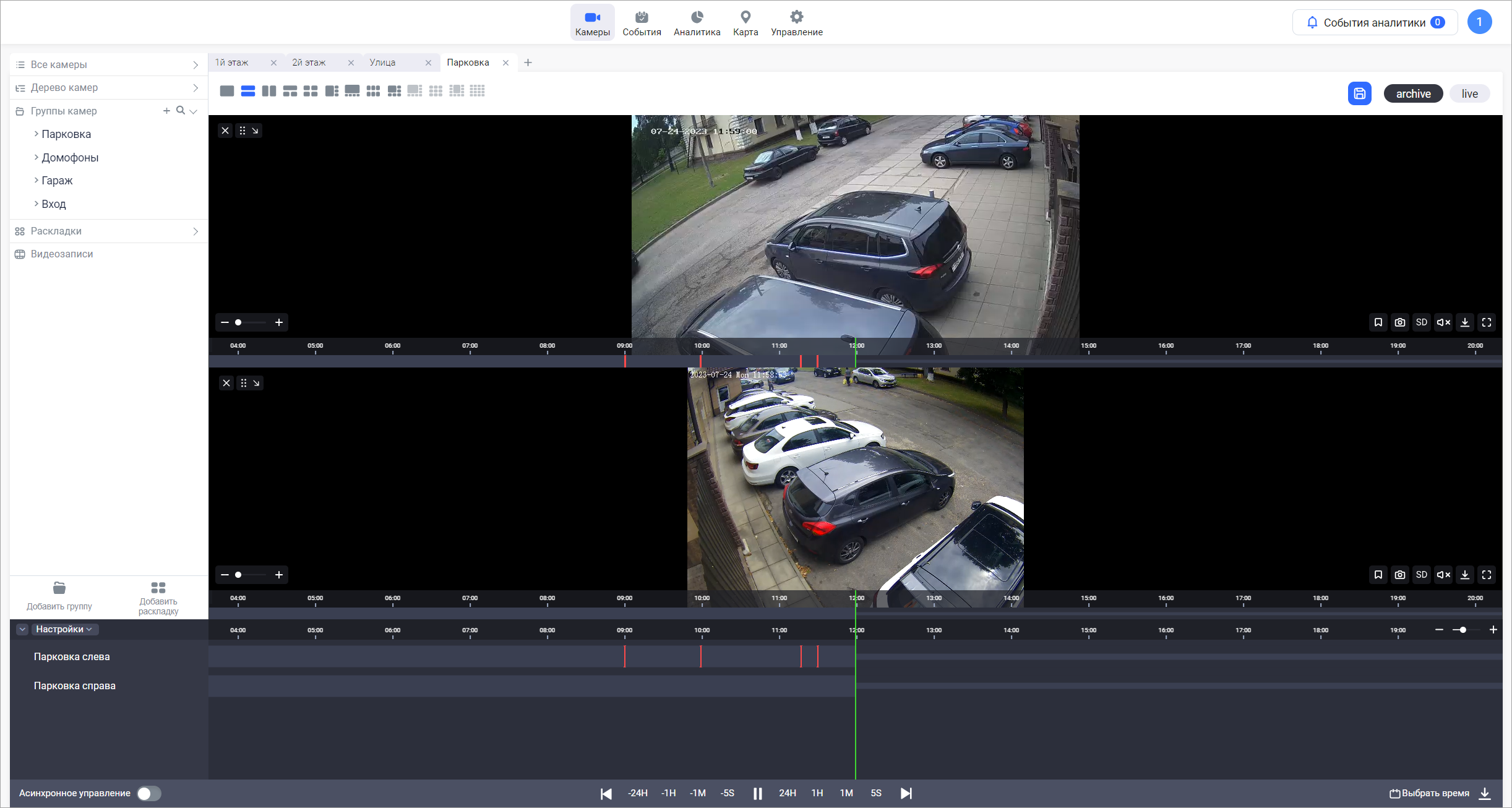Image resolution: width=1512 pixels, height=808 pixels.
Task: Add bookmark on the bottom camera
Action: 1378,575
